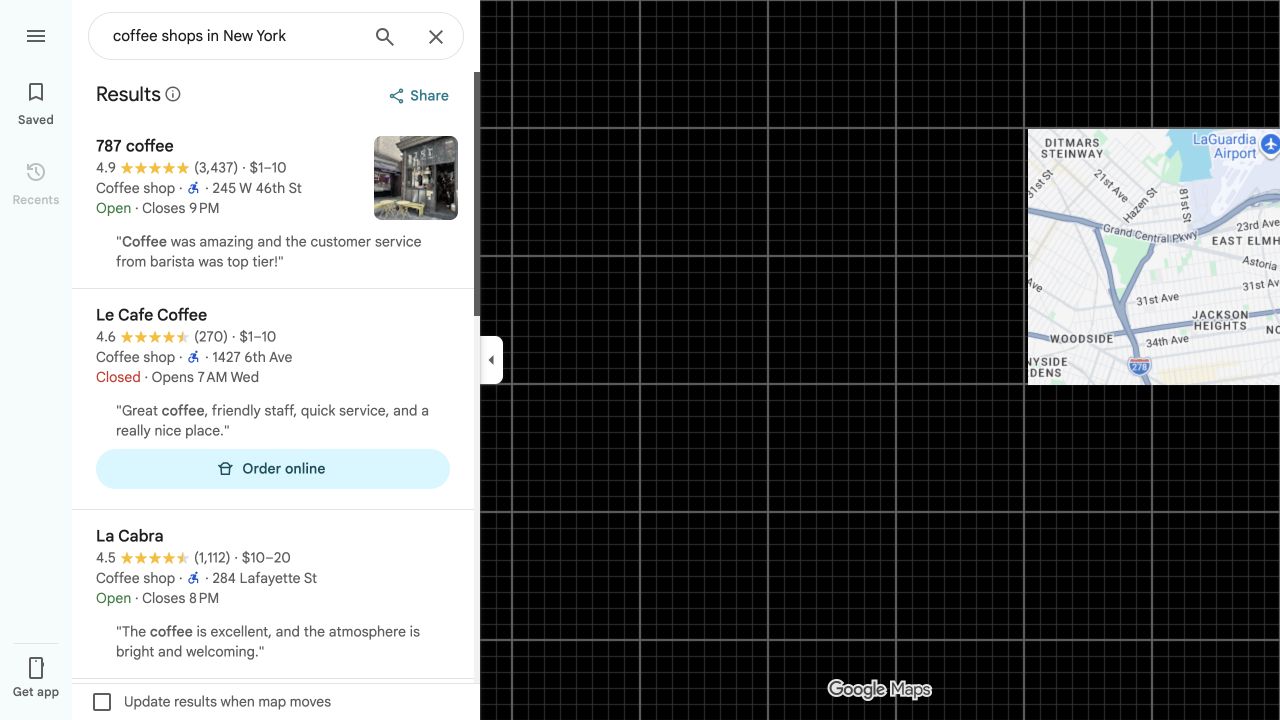Click La Cabra price range $10–20
This screenshot has height=720, width=1280.
(265, 558)
